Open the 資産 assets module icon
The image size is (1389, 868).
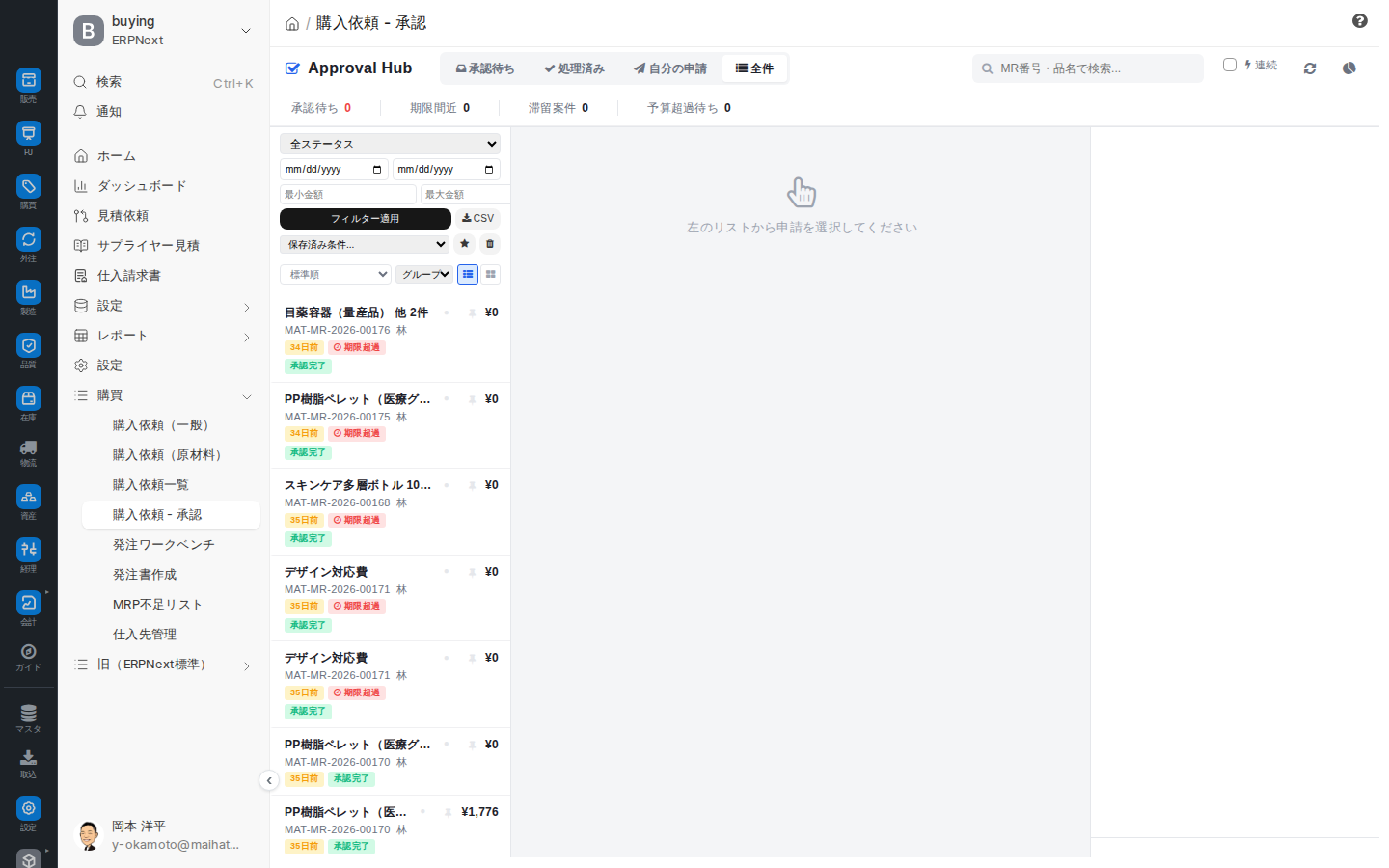pos(29,497)
